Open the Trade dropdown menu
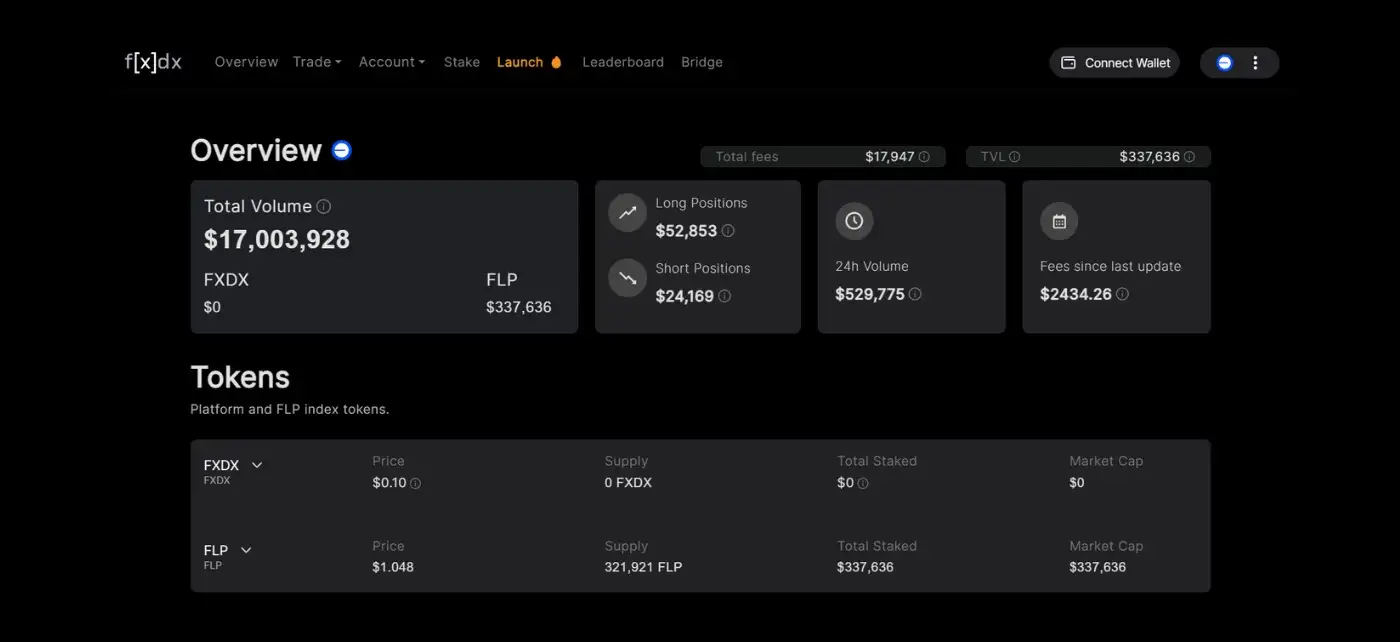The image size is (1400, 642). (x=316, y=62)
